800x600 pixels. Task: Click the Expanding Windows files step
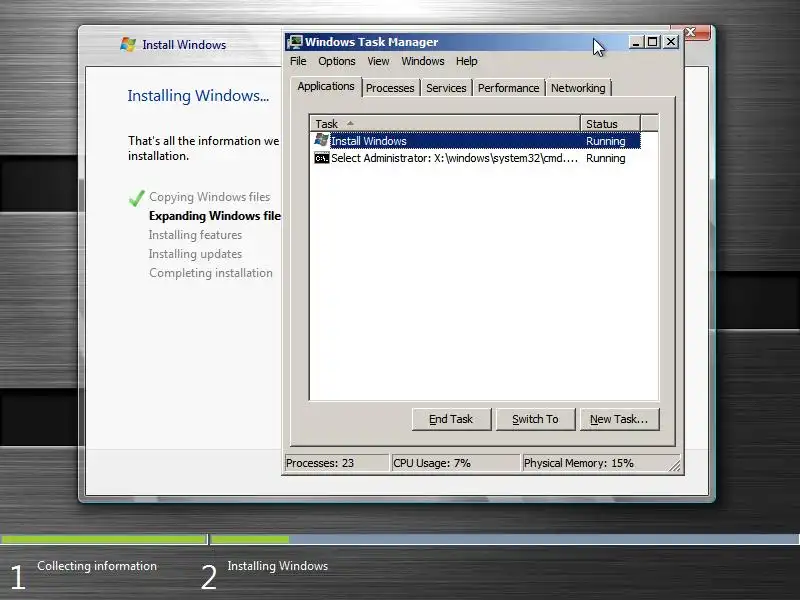point(214,216)
